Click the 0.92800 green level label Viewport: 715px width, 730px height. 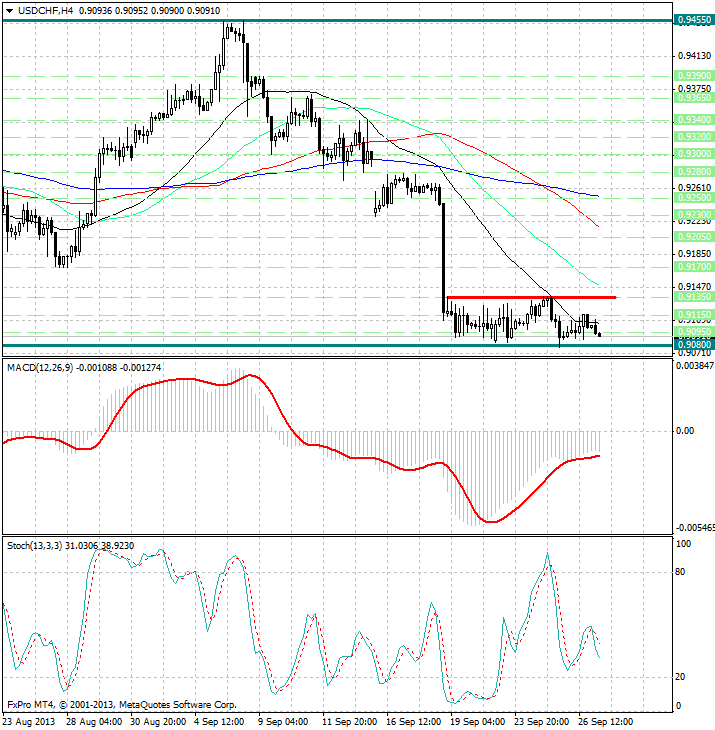(x=694, y=171)
